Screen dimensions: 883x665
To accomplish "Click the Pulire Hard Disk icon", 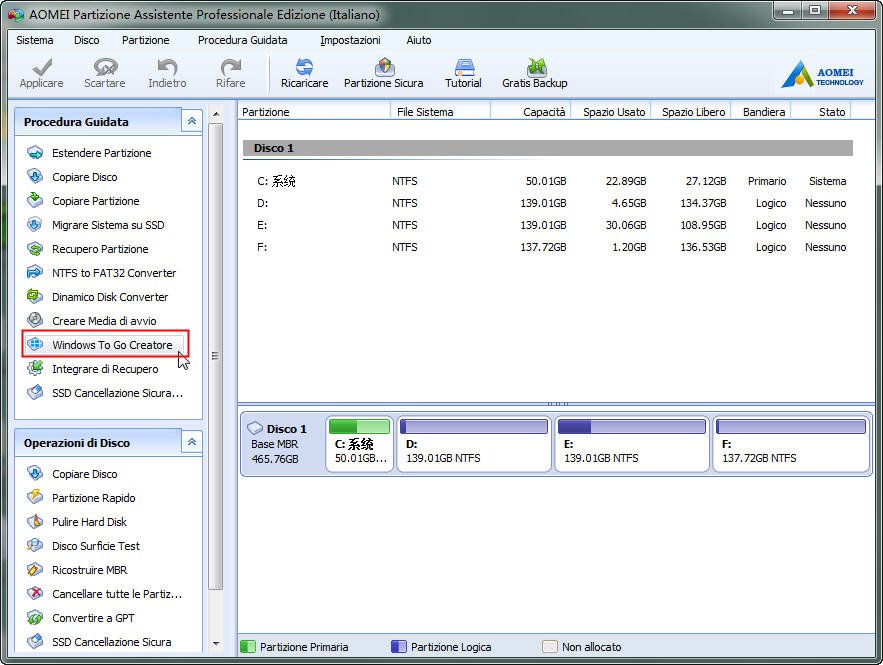I will [x=35, y=521].
